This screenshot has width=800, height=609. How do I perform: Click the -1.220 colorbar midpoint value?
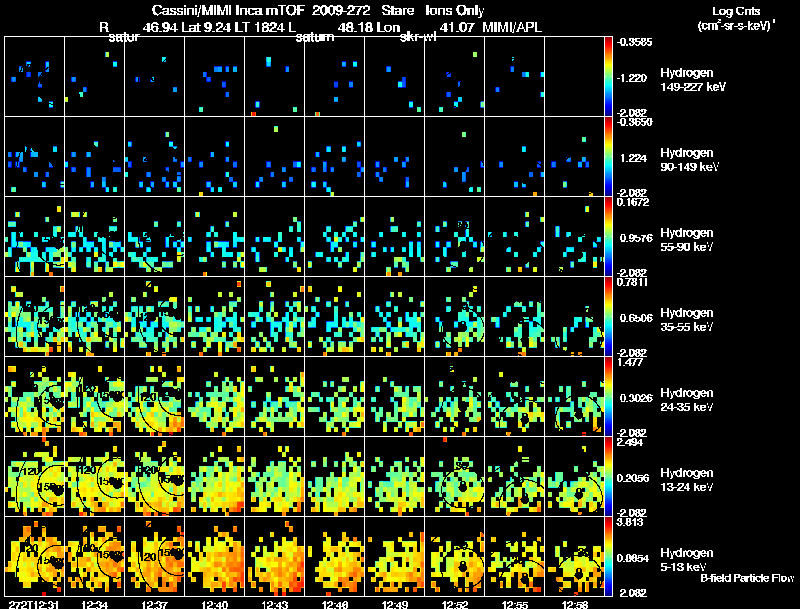[632, 78]
